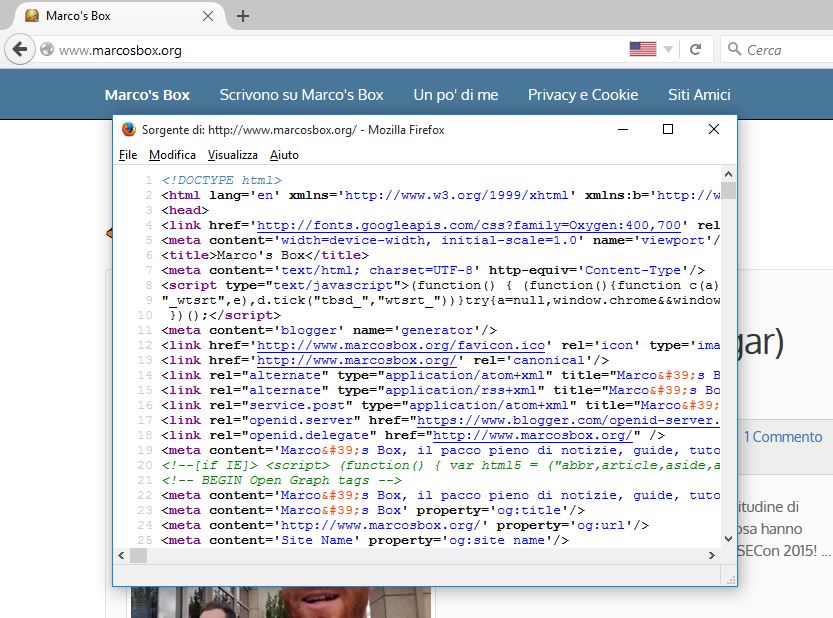Open Privacy e Cookie page
833x618 pixels.
click(x=583, y=95)
